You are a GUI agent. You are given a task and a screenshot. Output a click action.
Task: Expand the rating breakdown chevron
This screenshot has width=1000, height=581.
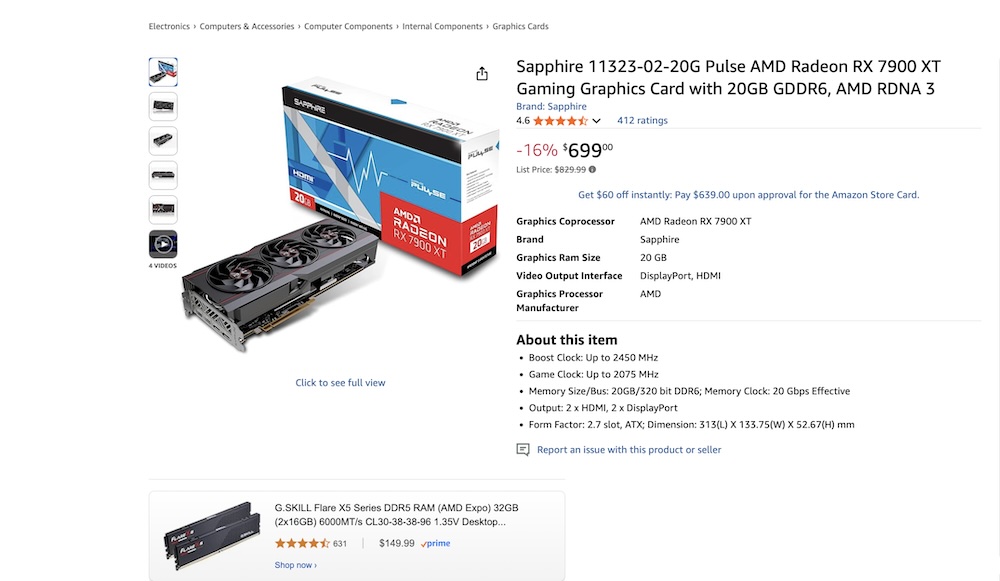click(x=597, y=121)
